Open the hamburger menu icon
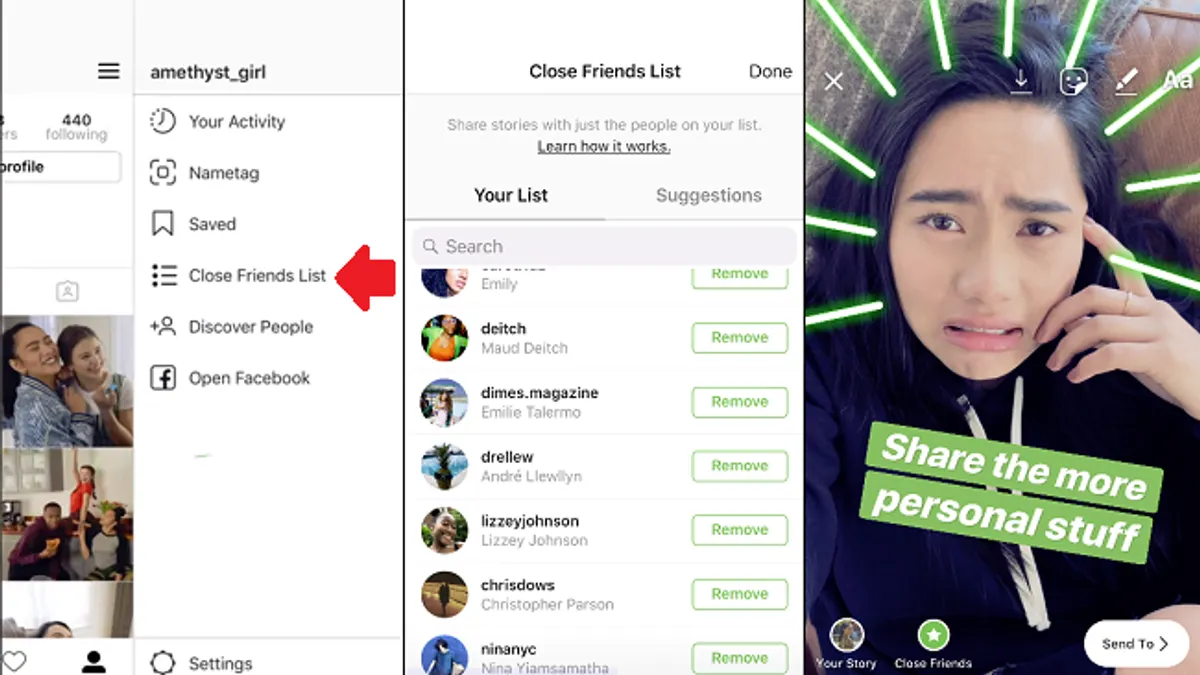Image resolution: width=1200 pixels, height=675 pixels. [x=108, y=71]
